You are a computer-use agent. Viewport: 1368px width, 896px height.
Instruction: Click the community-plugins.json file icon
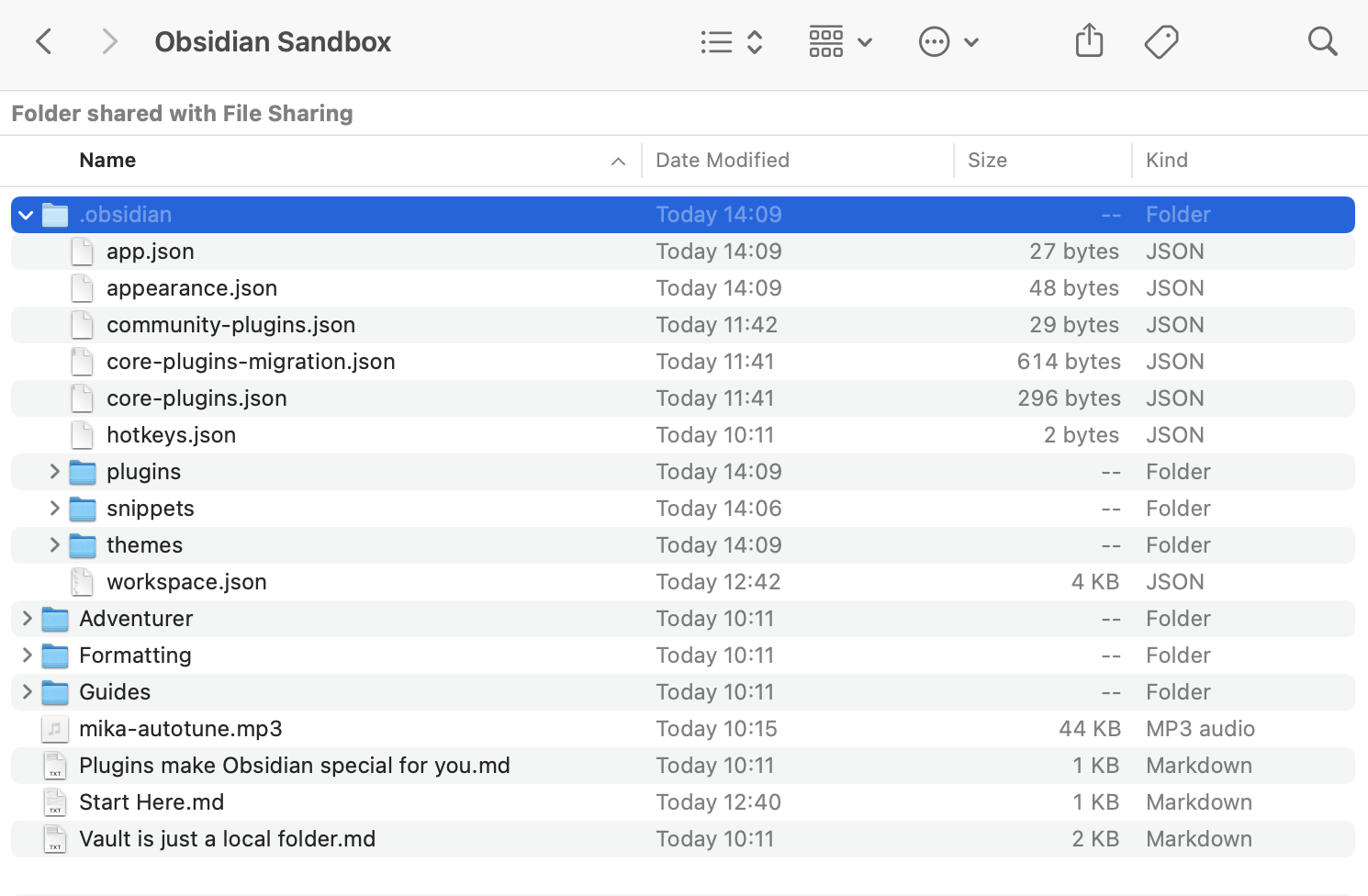(x=83, y=325)
